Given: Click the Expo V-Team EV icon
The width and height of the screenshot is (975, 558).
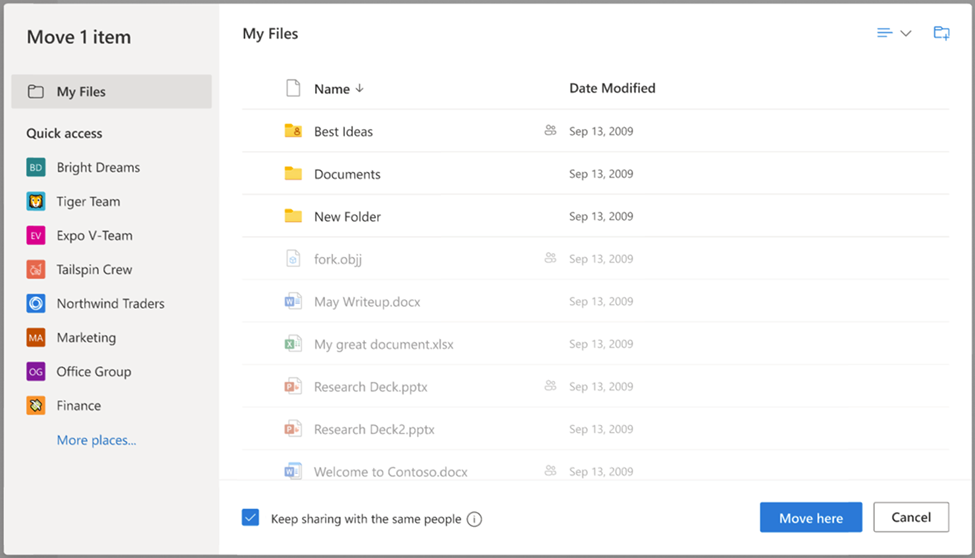Looking at the screenshot, I should tap(36, 236).
